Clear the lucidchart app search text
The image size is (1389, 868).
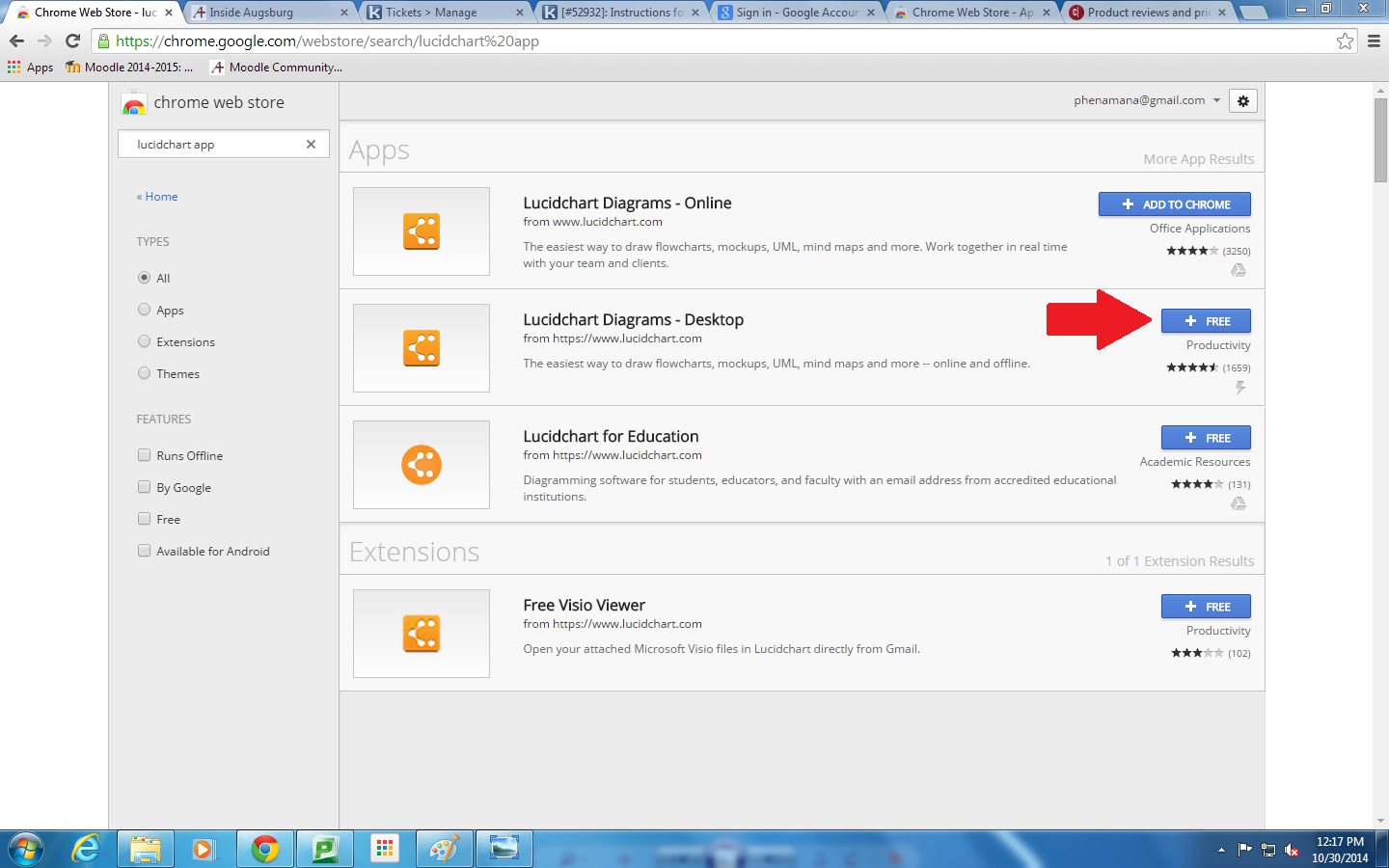click(x=311, y=145)
